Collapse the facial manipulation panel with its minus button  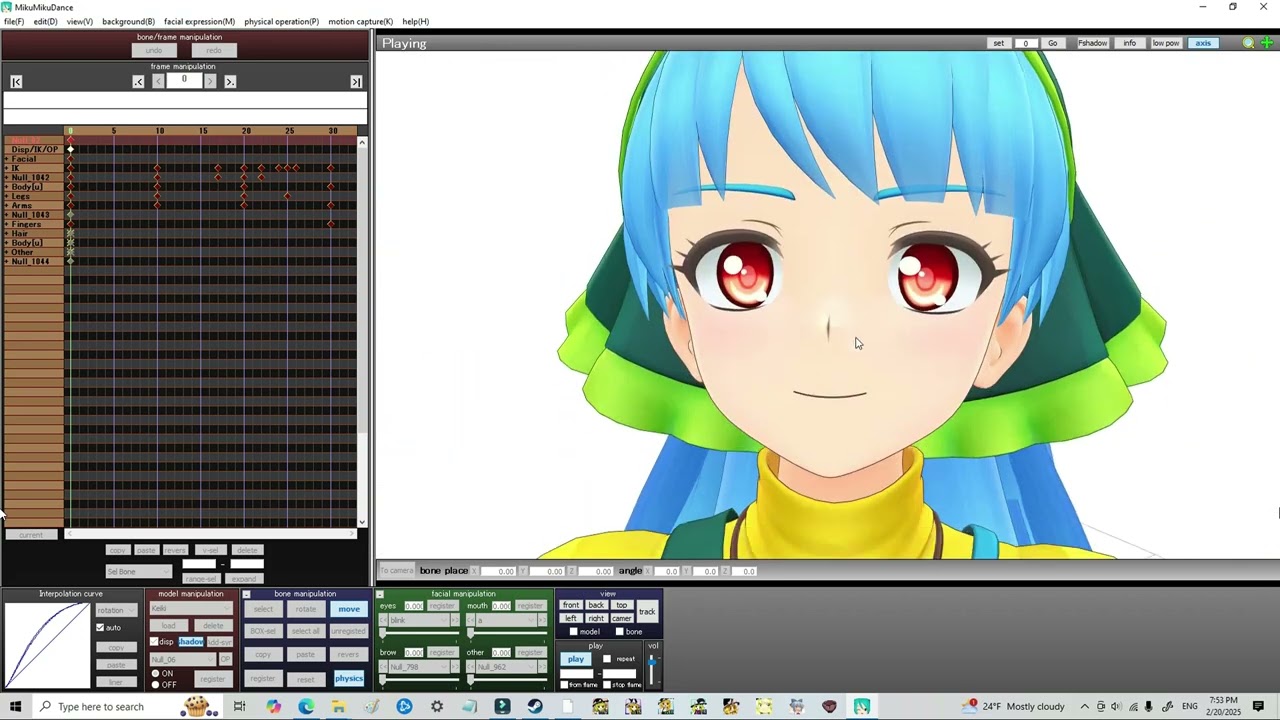(380, 594)
